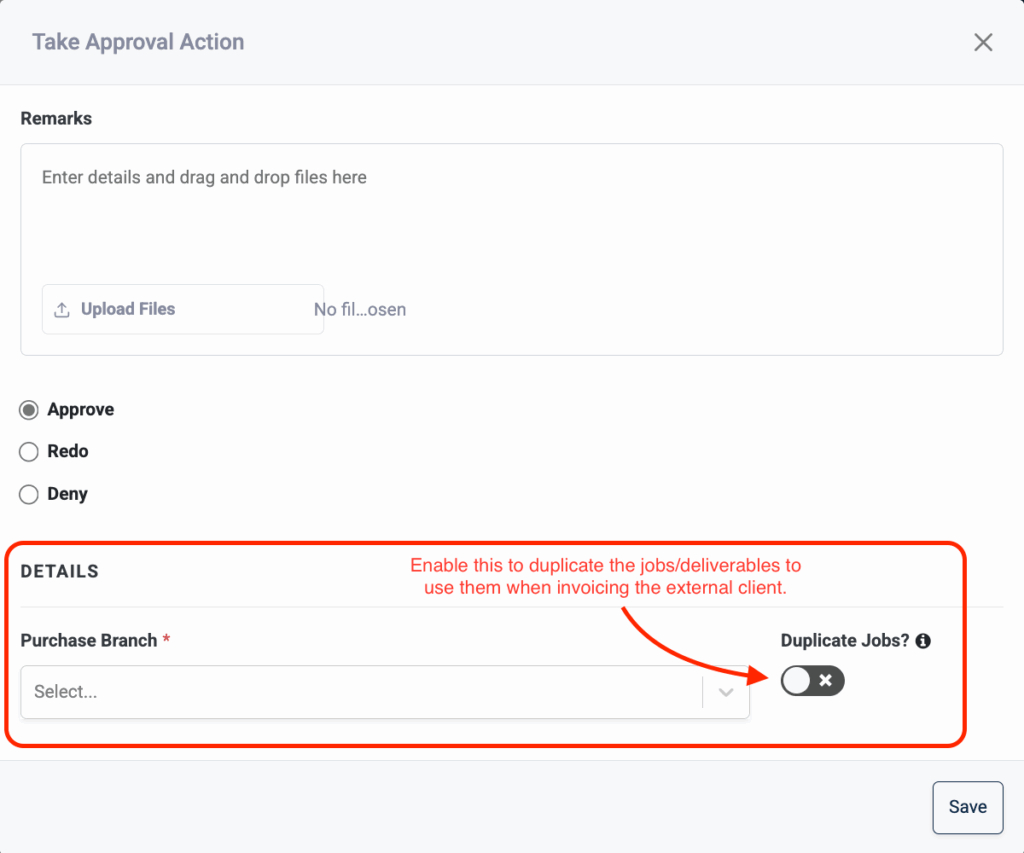Click the Deny label text

[x=68, y=494]
